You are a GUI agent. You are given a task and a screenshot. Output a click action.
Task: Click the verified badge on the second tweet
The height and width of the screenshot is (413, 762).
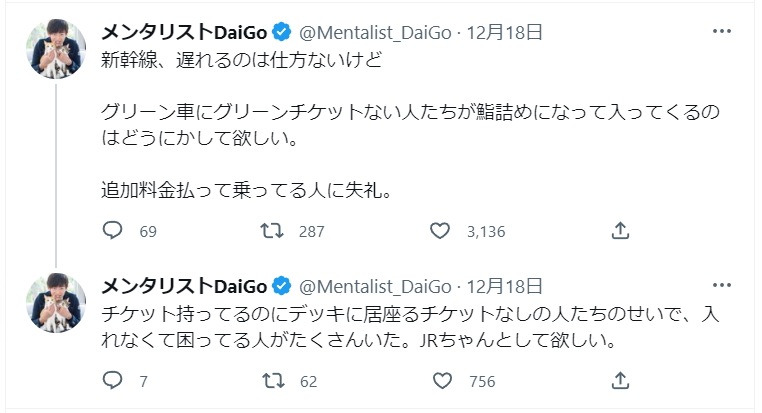pos(282,285)
